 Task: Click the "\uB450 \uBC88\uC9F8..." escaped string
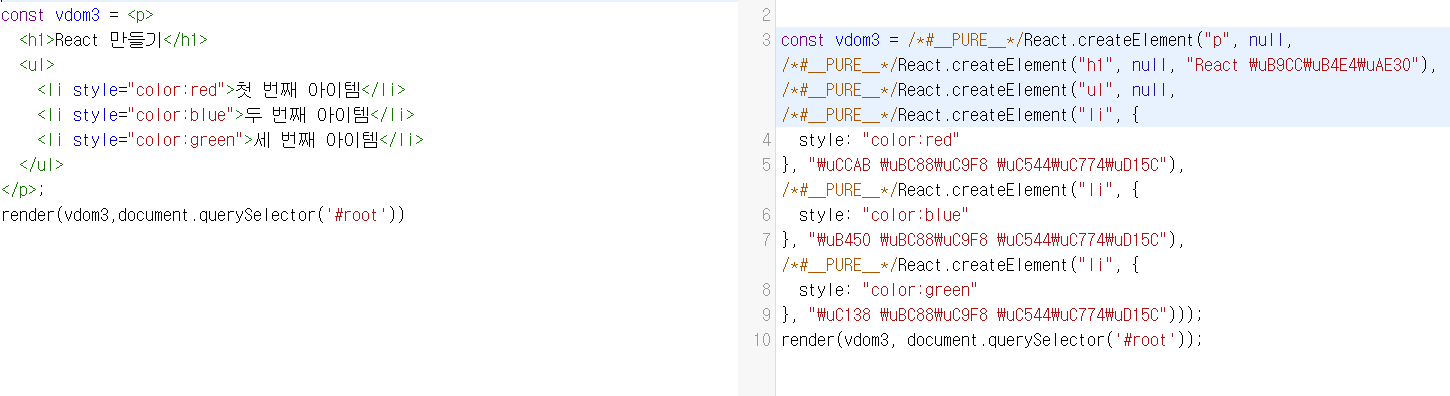point(988,240)
